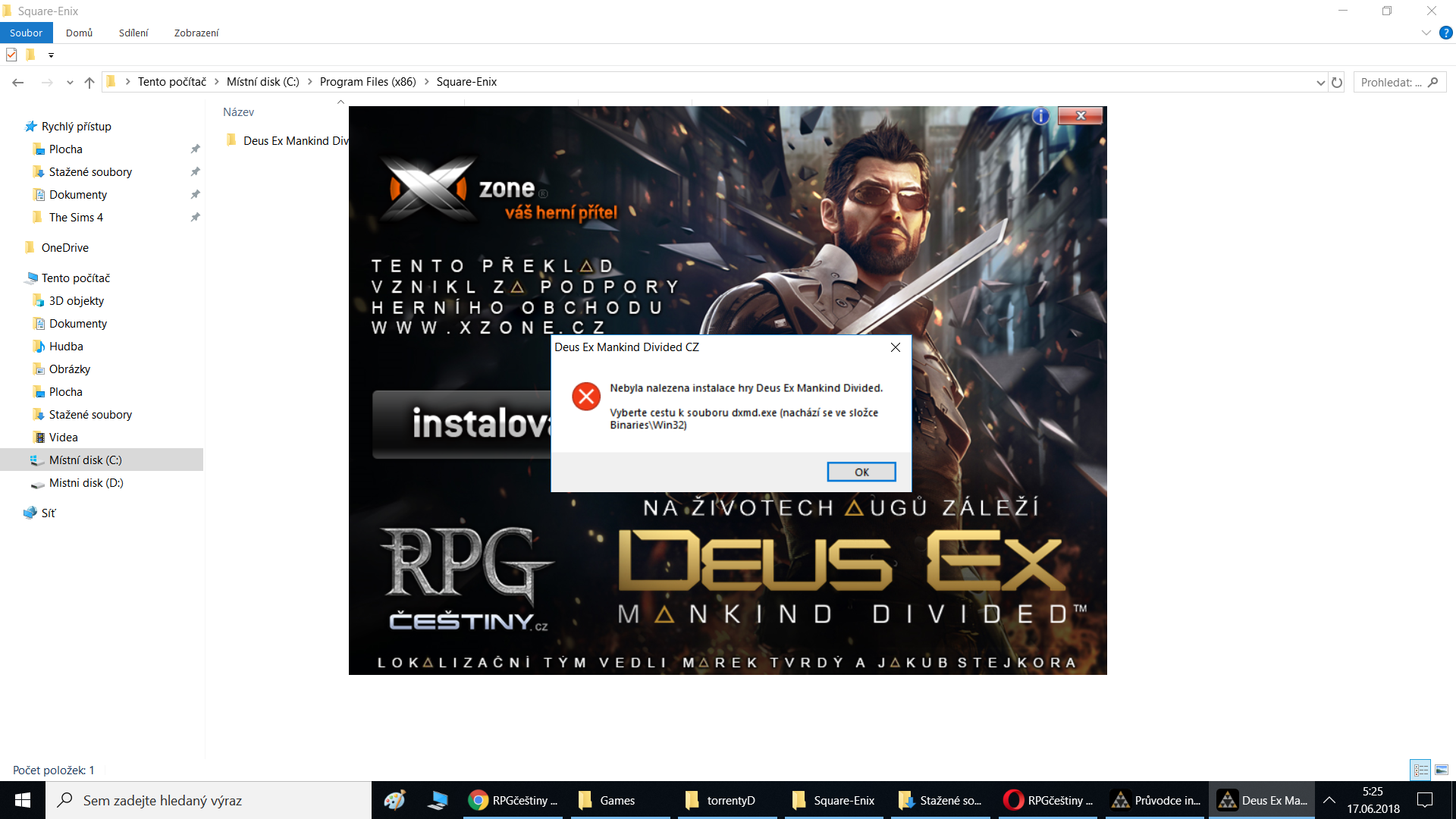Open quick access toolbar customize dropdown
1456x819 pixels.
pyautogui.click(x=51, y=55)
